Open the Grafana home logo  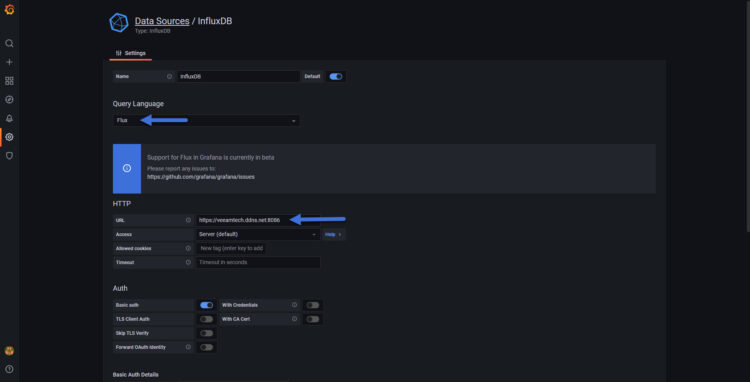[9, 10]
